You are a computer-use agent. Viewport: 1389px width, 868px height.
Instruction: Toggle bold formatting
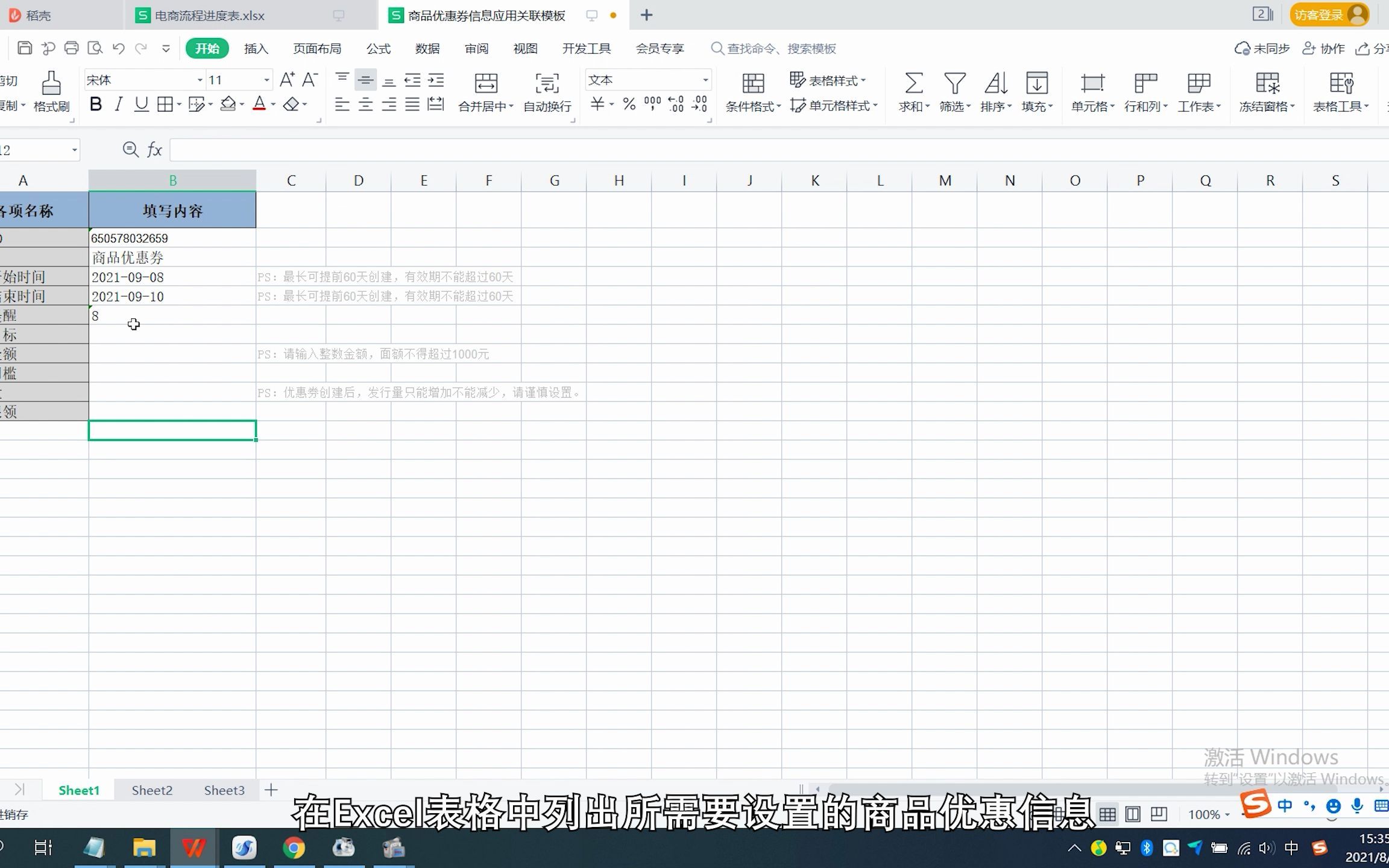(x=95, y=105)
